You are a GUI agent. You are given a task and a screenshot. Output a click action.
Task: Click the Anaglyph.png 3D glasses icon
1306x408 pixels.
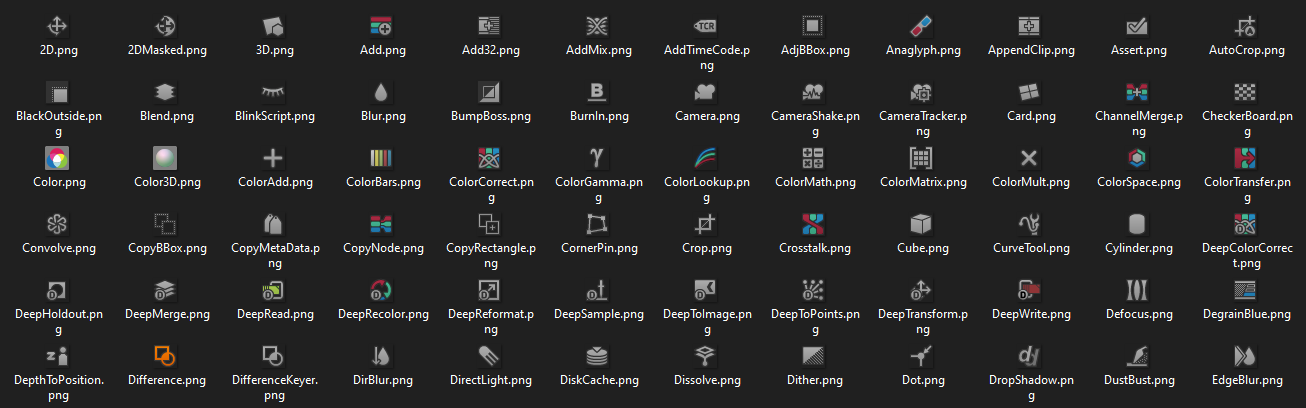point(923,26)
